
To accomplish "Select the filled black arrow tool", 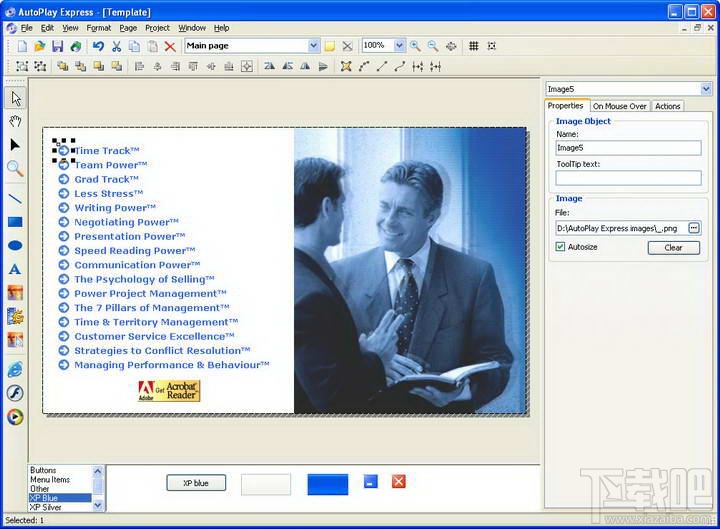I will (x=15, y=145).
